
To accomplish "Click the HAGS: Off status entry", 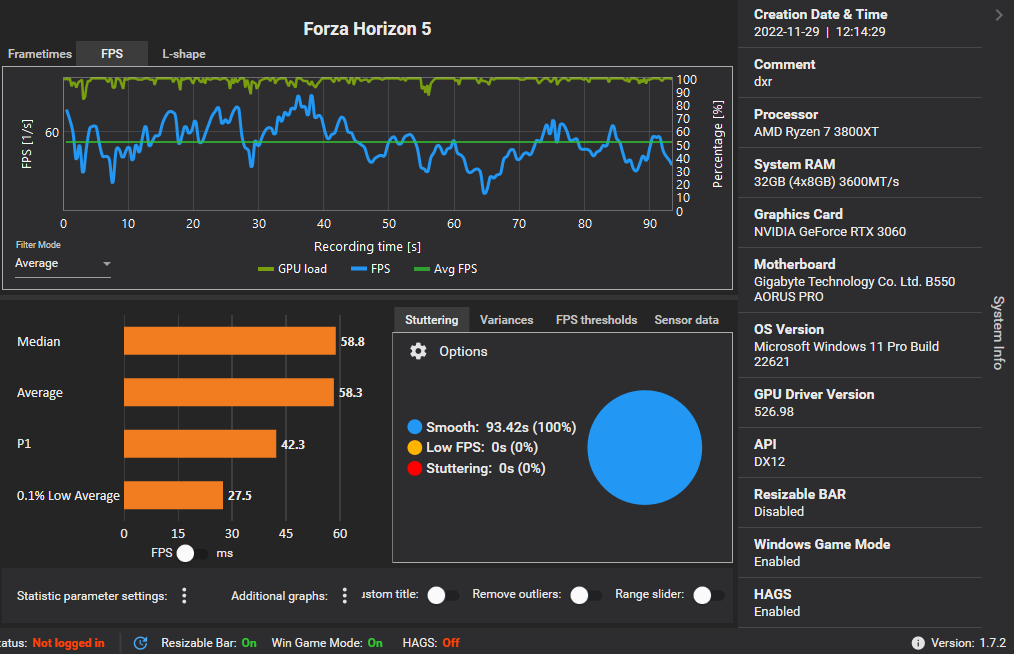I will pos(431,643).
